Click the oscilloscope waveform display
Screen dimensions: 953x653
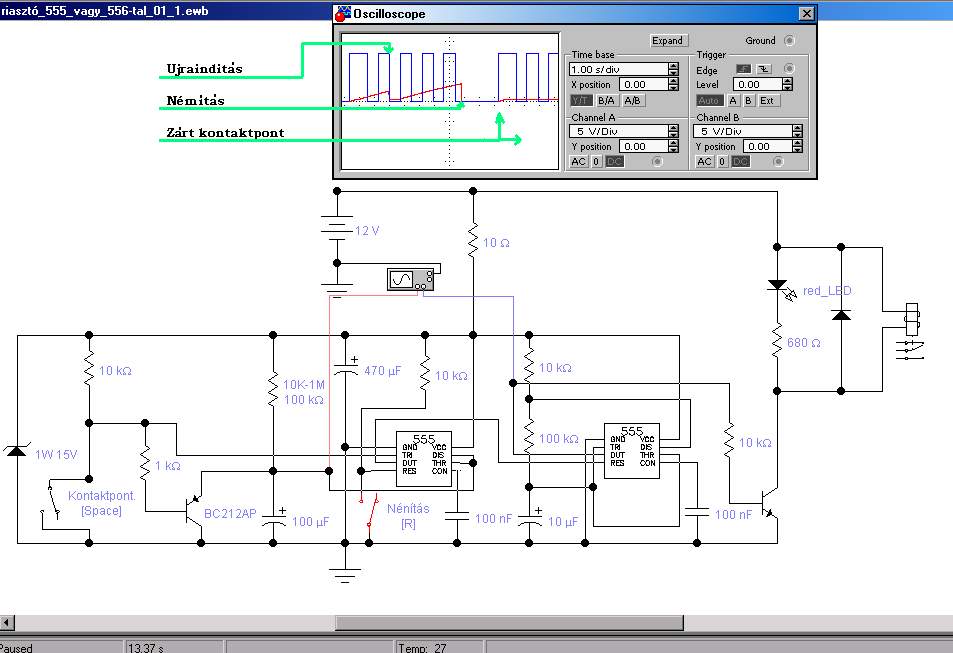(x=450, y=102)
